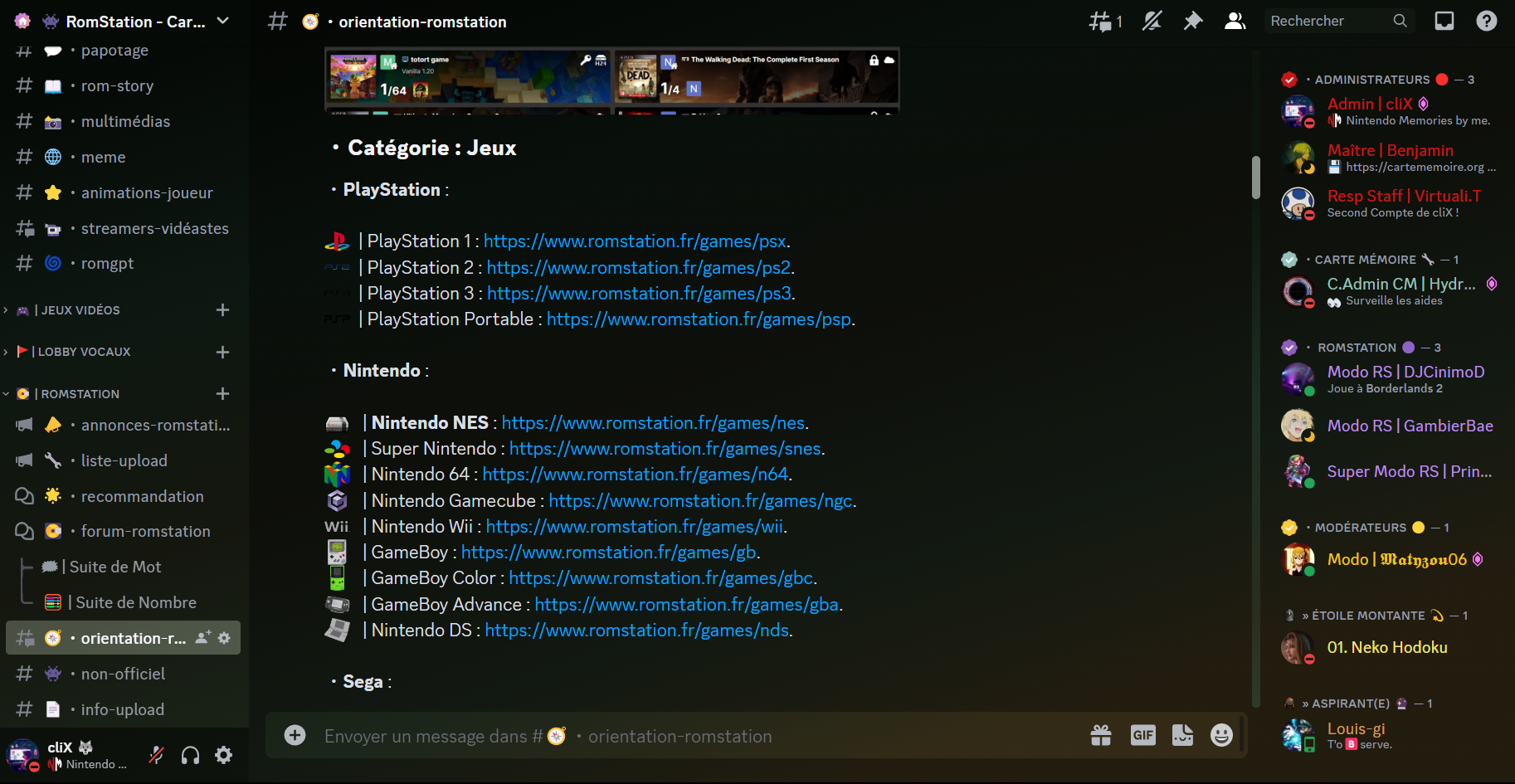This screenshot has width=1515, height=784.
Task: Open RomStation server dropdown menu
Action: click(x=222, y=22)
